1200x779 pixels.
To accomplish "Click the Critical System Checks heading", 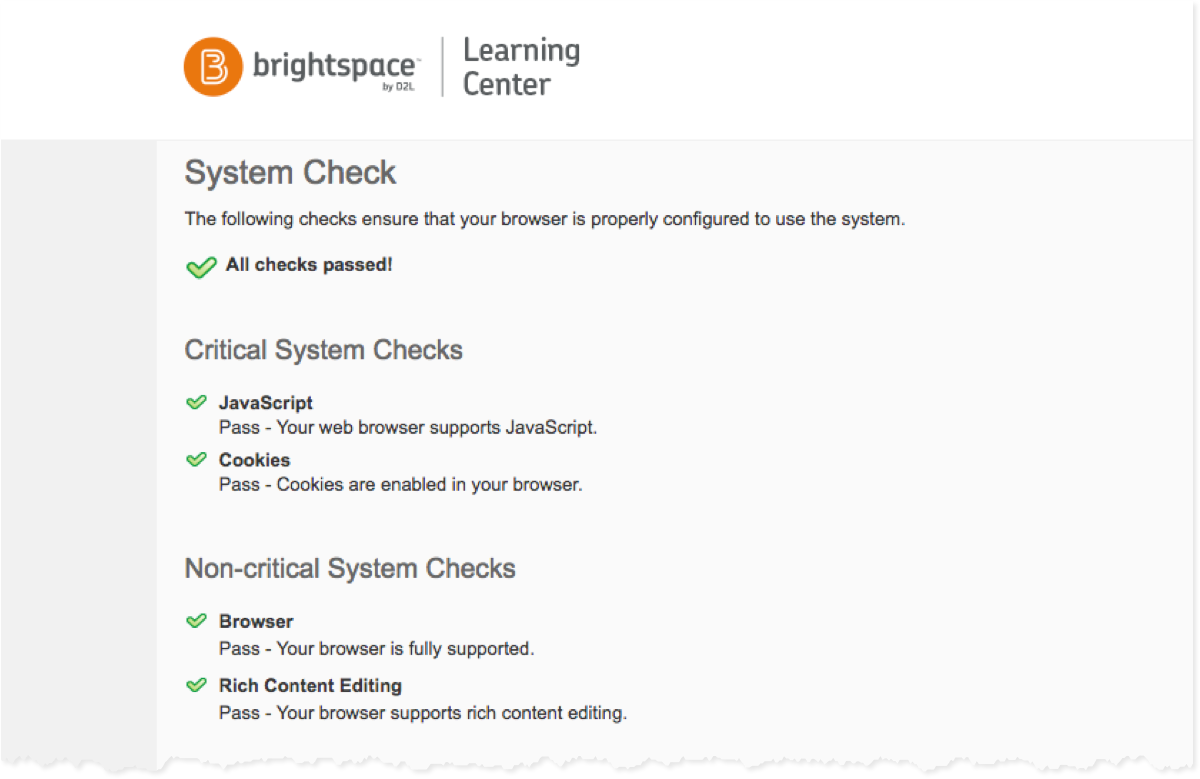I will [323, 350].
